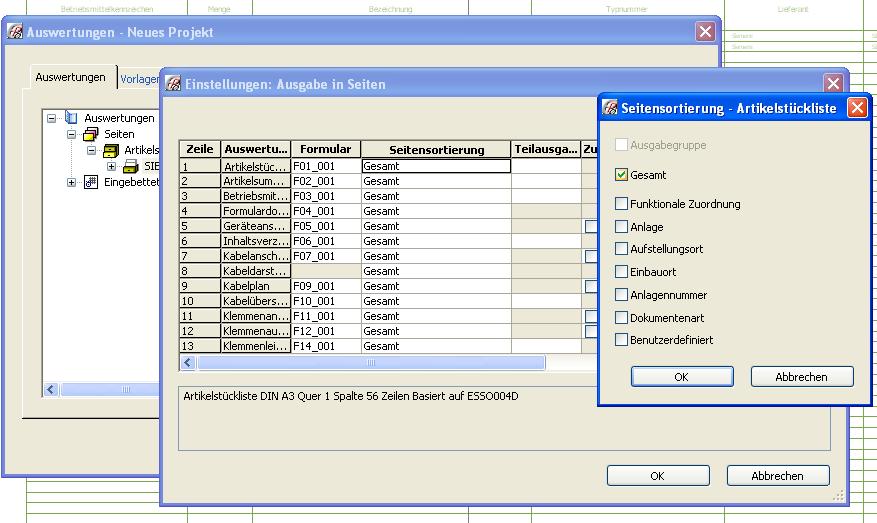Click the Zeile column header
This screenshot has width=877, height=523.
(200, 149)
